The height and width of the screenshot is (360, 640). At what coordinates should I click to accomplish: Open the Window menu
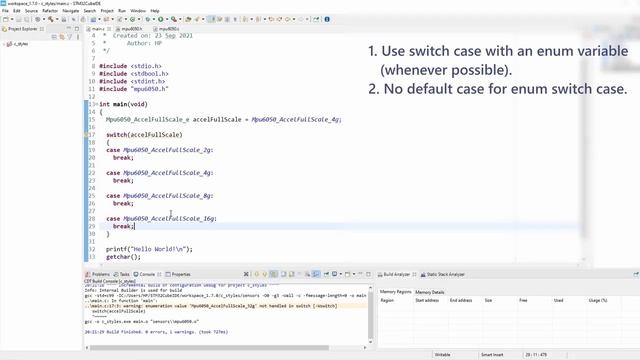(138, 11)
